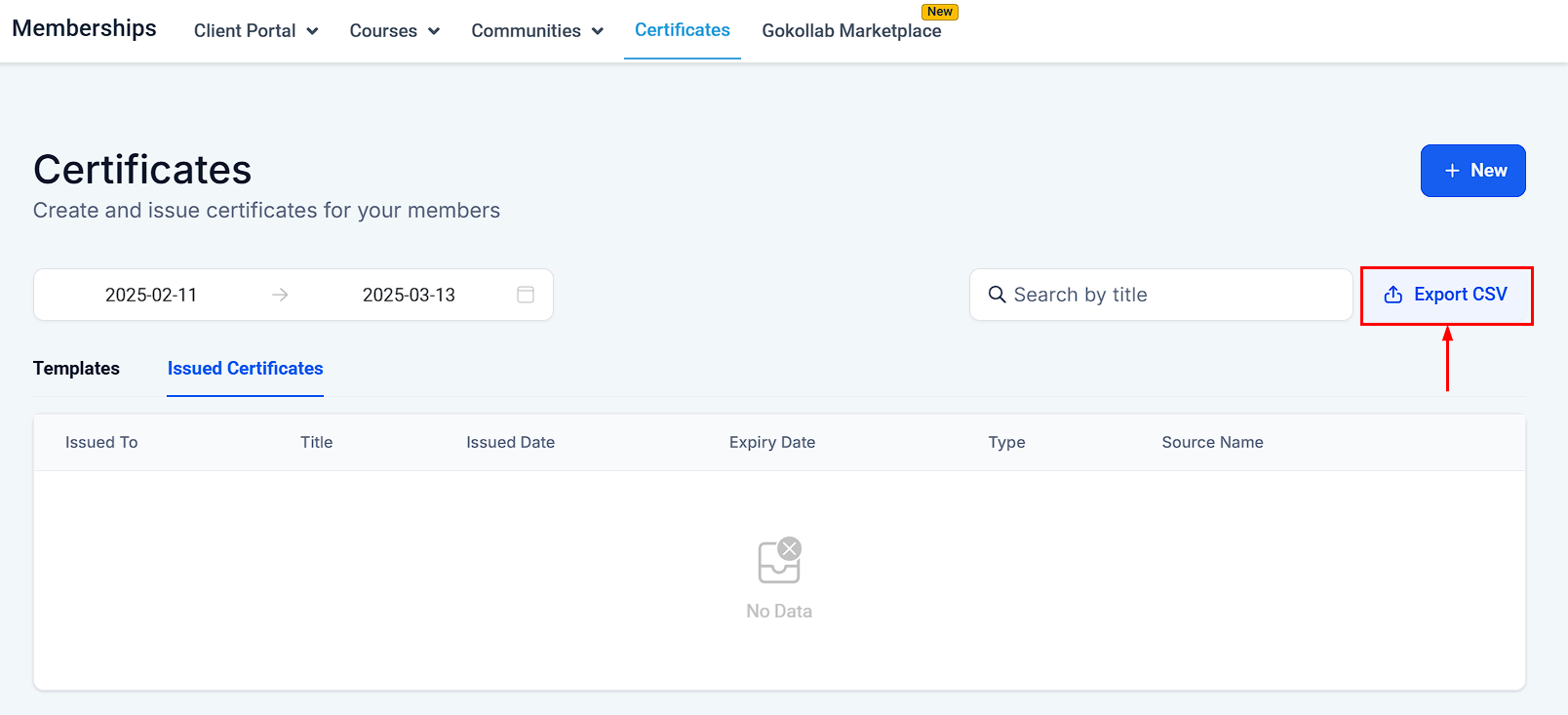Click the Expiry Date column header

click(x=772, y=443)
